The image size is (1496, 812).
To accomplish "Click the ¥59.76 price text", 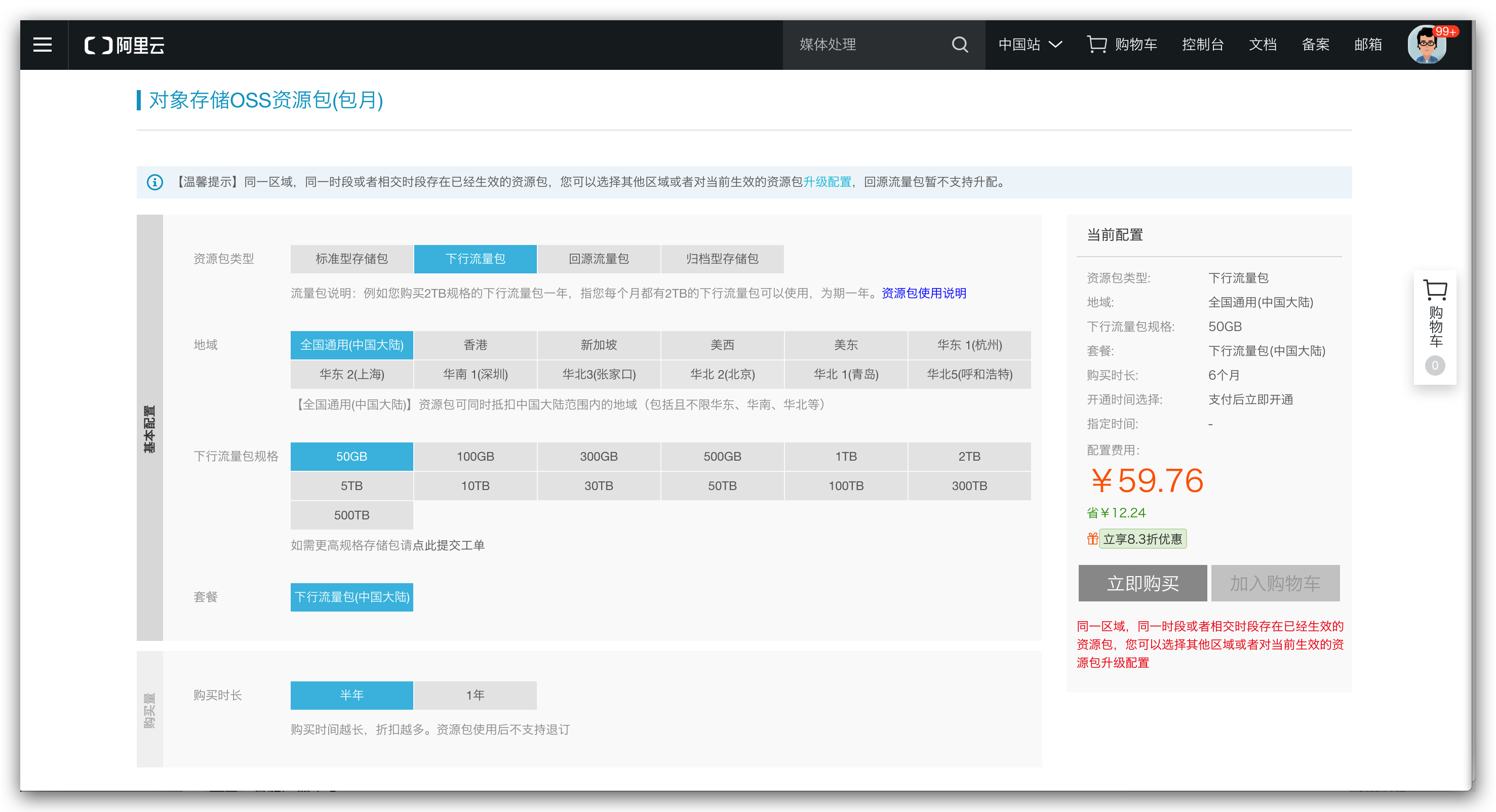I will coord(1147,480).
